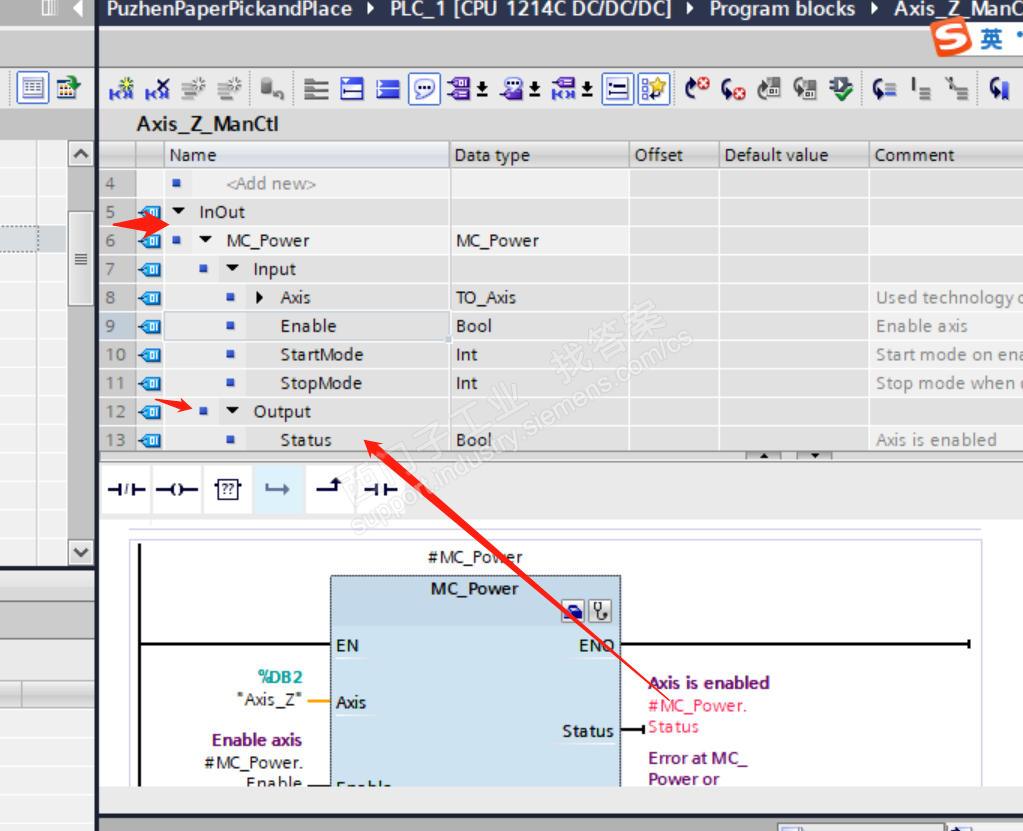Click the Insert network toolbar icon
Image resolution: width=1023 pixels, height=831 pixels.
121,88
